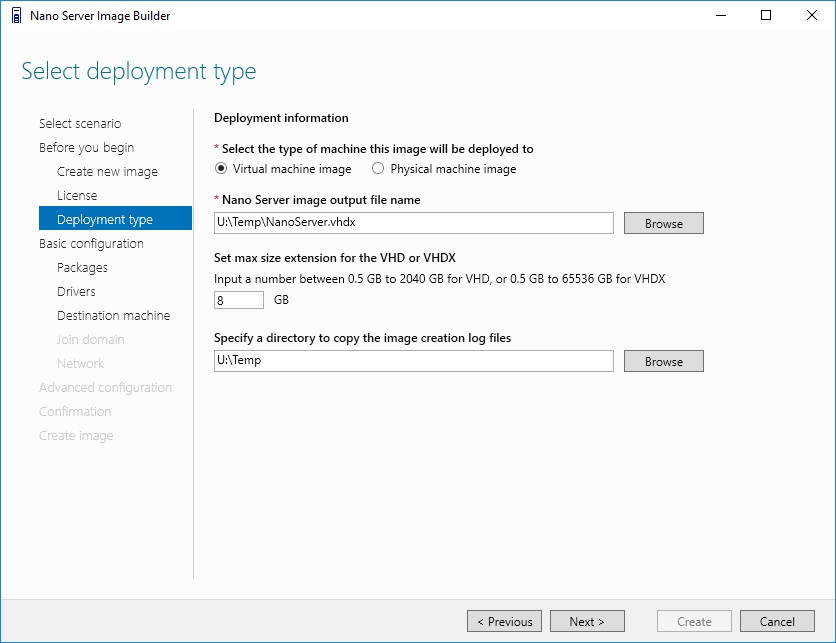Click the Advanced configuration step
This screenshot has height=643, width=836.
pos(106,388)
